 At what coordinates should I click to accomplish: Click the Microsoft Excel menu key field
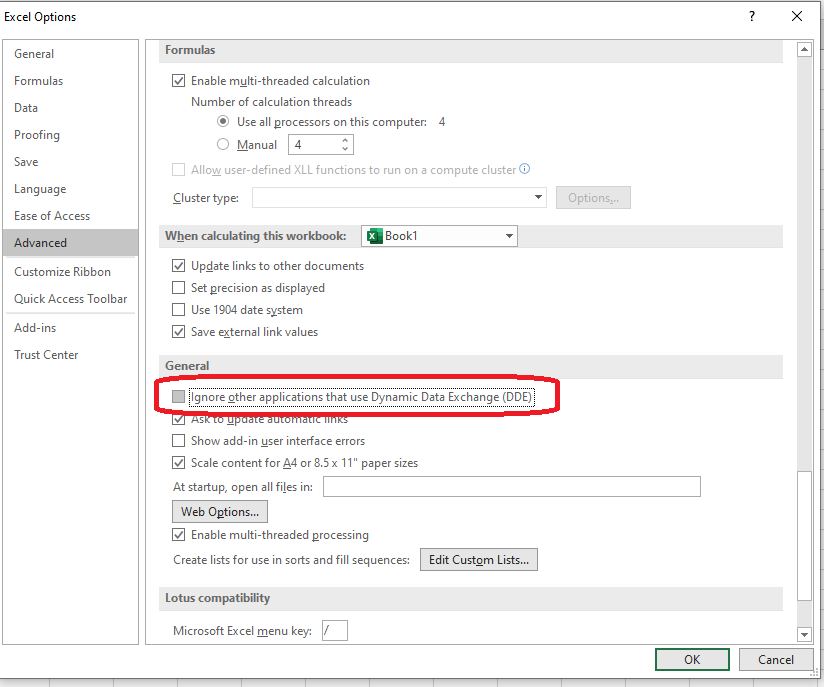tap(335, 630)
